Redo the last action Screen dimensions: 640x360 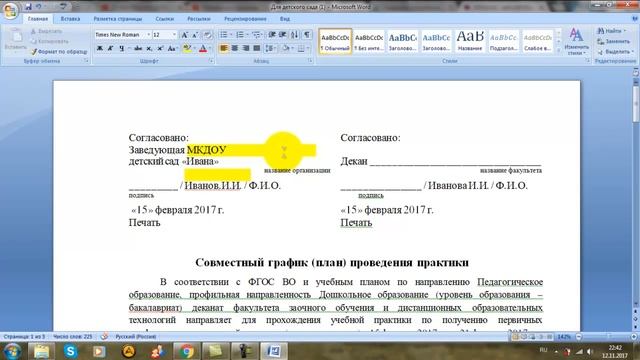coord(63,7)
